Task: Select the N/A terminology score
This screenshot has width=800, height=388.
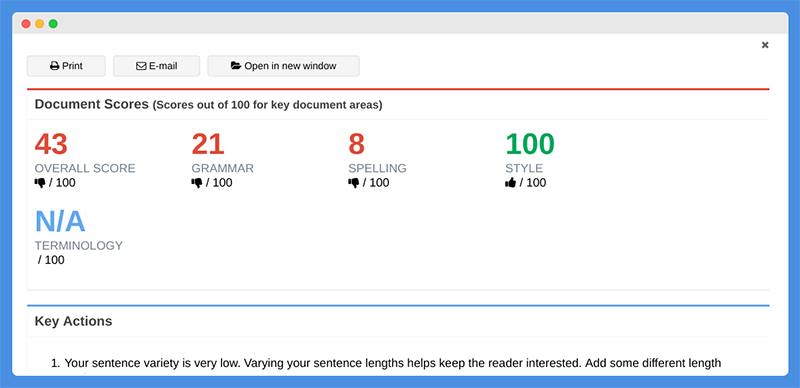Action: [x=60, y=222]
